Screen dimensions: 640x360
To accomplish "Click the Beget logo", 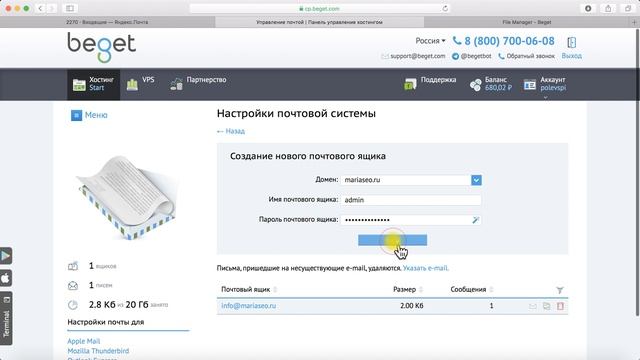I will coord(101,47).
